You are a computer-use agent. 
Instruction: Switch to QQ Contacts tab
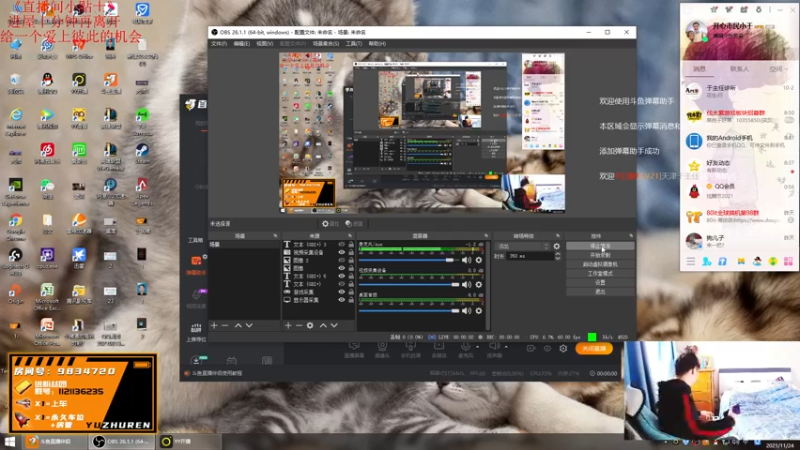pyautogui.click(x=739, y=69)
